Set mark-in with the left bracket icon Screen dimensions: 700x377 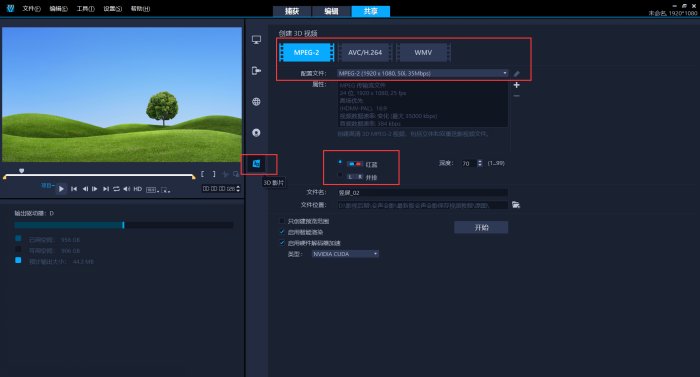(x=202, y=174)
